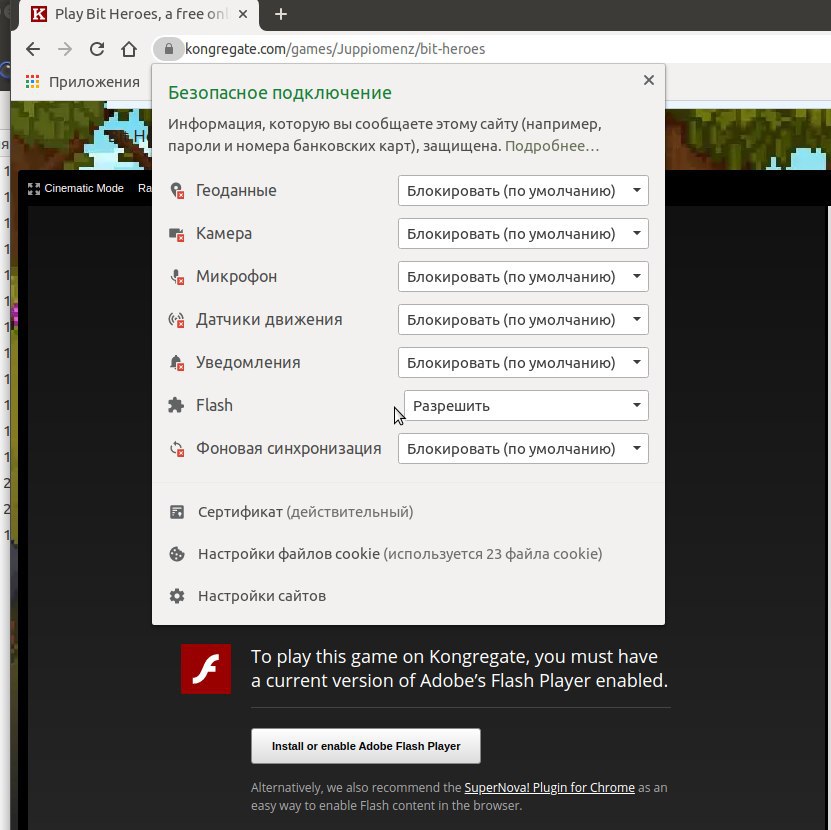The image size is (831, 830).
Task: Close the Play Bit Heroes tab
Action: [x=243, y=14]
